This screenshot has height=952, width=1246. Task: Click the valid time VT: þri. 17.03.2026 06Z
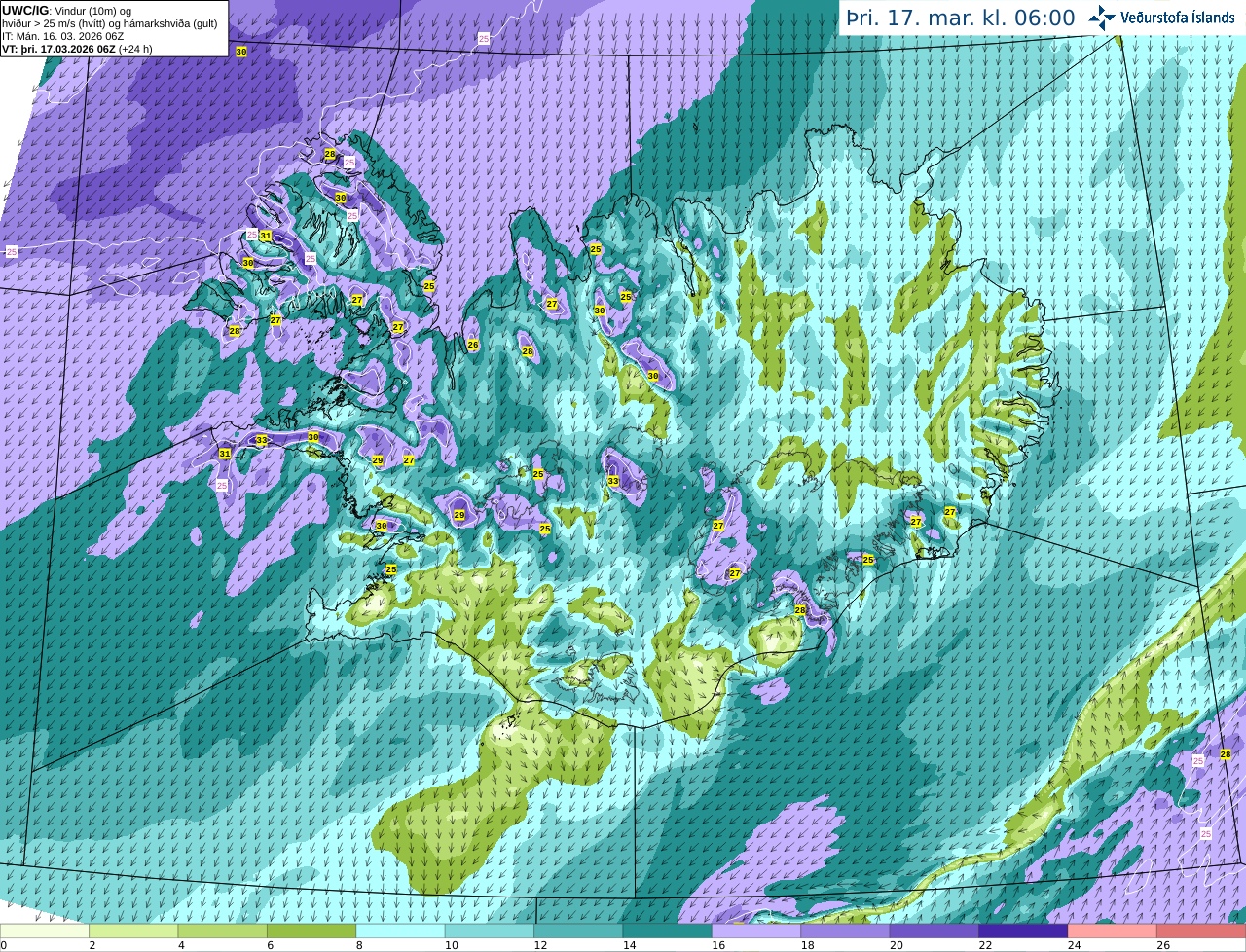point(58,49)
